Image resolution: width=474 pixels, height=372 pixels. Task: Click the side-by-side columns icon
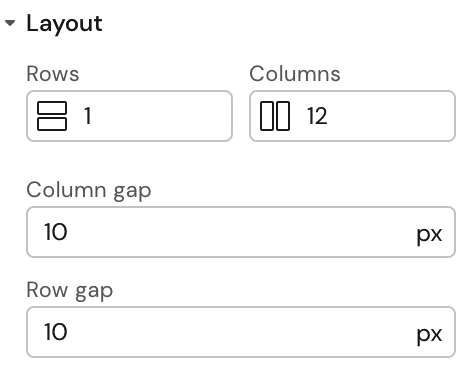pyautogui.click(x=275, y=116)
